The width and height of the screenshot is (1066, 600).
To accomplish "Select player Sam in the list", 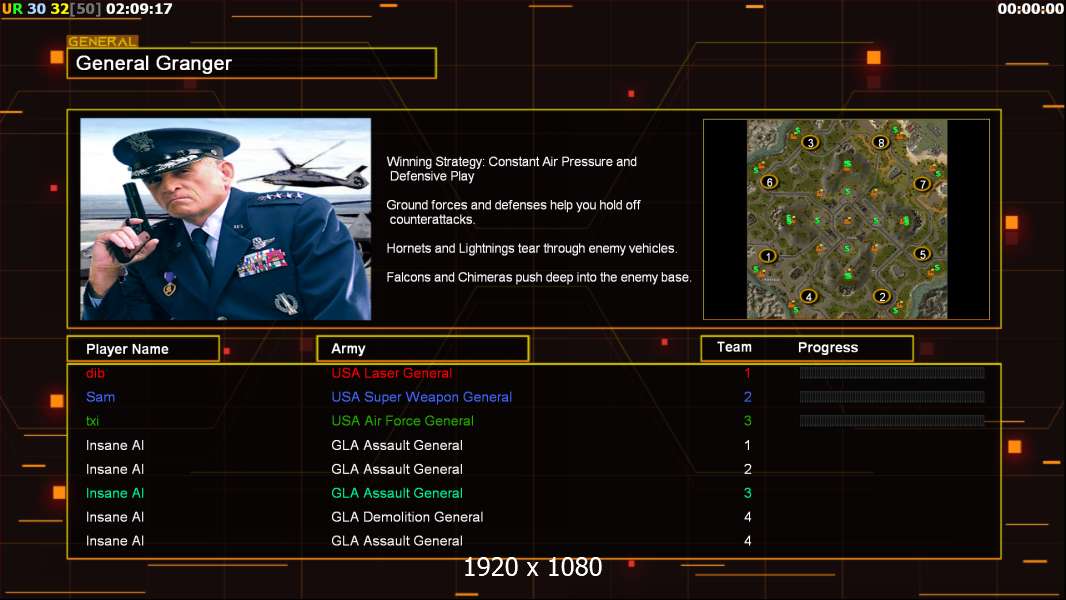I will [100, 397].
